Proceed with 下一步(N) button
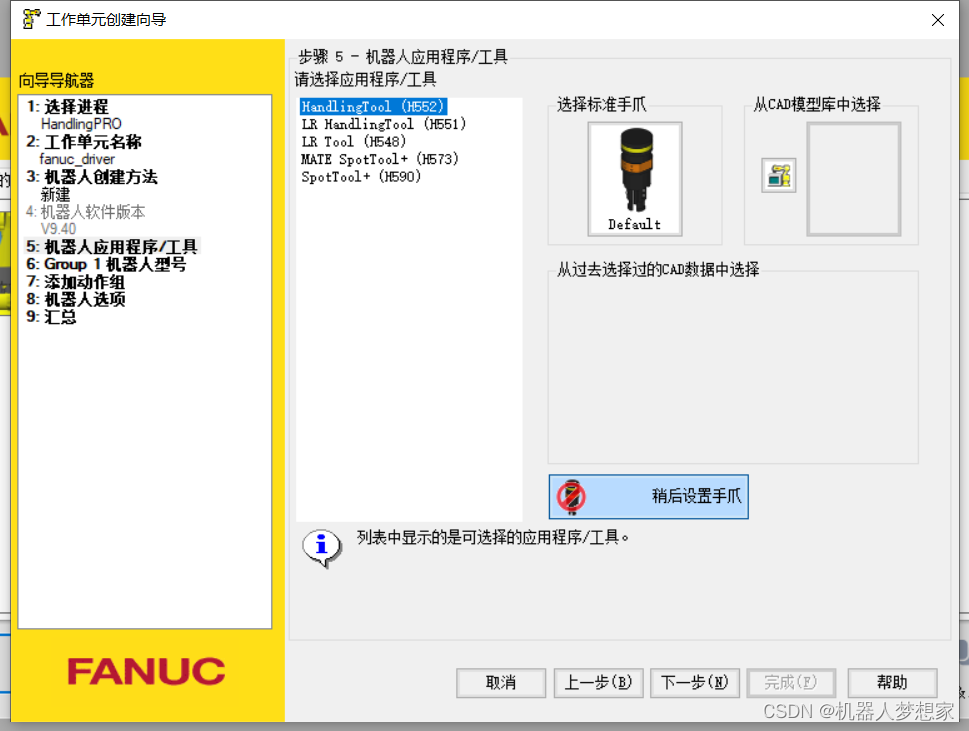Image resolution: width=969 pixels, height=731 pixels. click(695, 683)
